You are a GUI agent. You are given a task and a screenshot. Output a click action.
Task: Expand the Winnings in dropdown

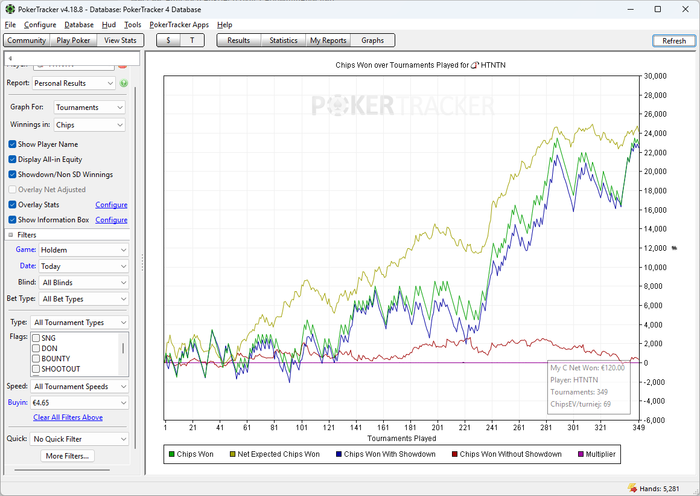89,125
